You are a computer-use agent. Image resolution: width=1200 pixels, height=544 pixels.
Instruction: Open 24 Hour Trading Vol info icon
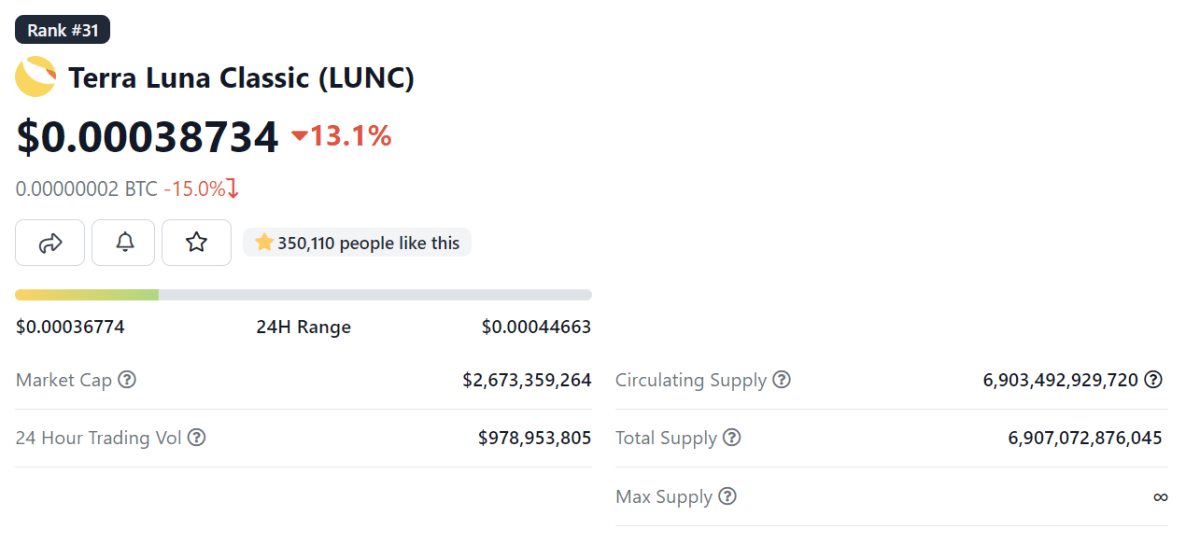point(197,437)
